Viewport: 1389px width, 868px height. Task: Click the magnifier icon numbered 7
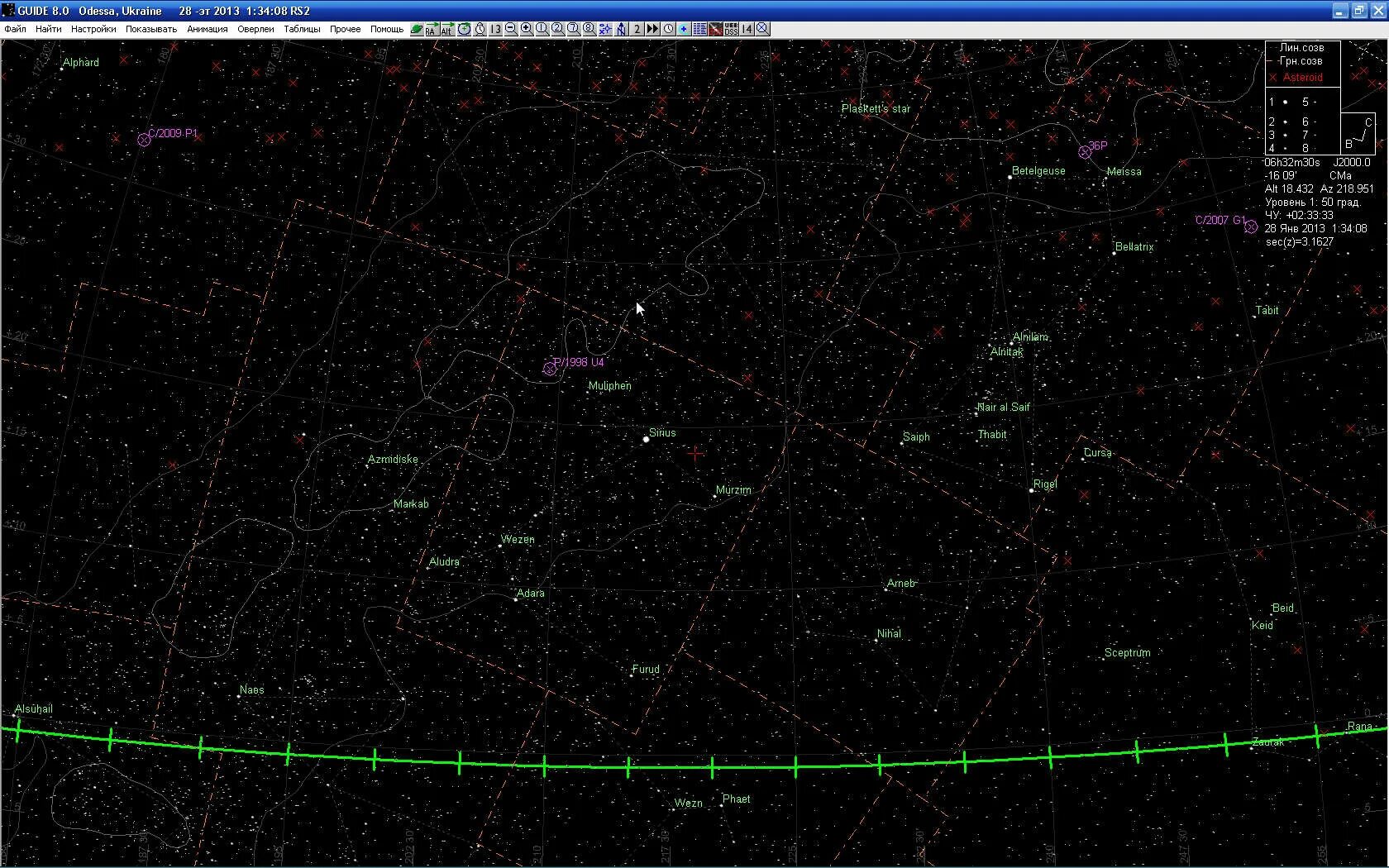[x=573, y=29]
